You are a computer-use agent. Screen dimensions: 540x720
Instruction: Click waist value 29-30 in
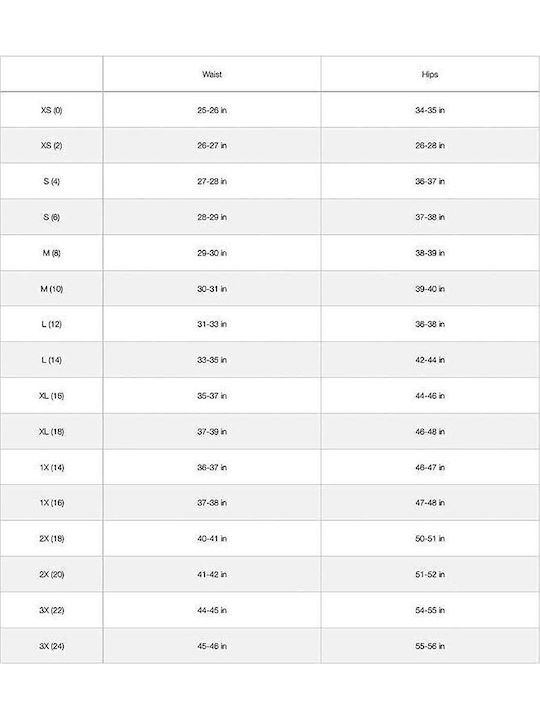point(212,253)
